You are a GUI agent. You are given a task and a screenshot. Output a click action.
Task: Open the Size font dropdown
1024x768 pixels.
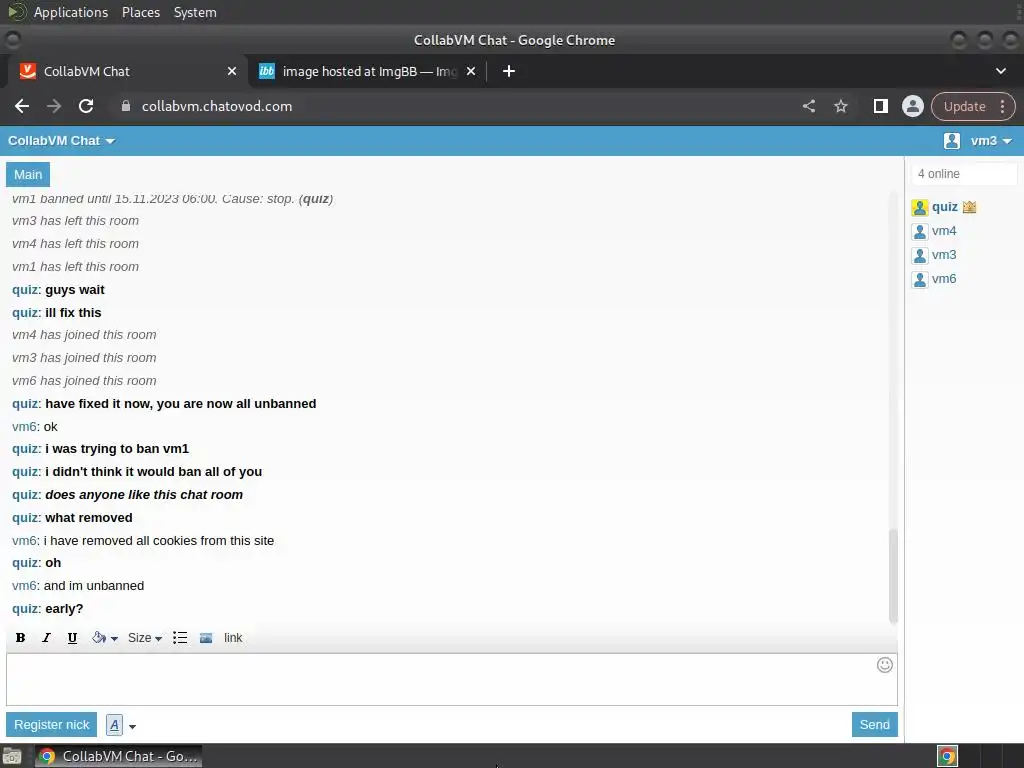[x=144, y=638]
